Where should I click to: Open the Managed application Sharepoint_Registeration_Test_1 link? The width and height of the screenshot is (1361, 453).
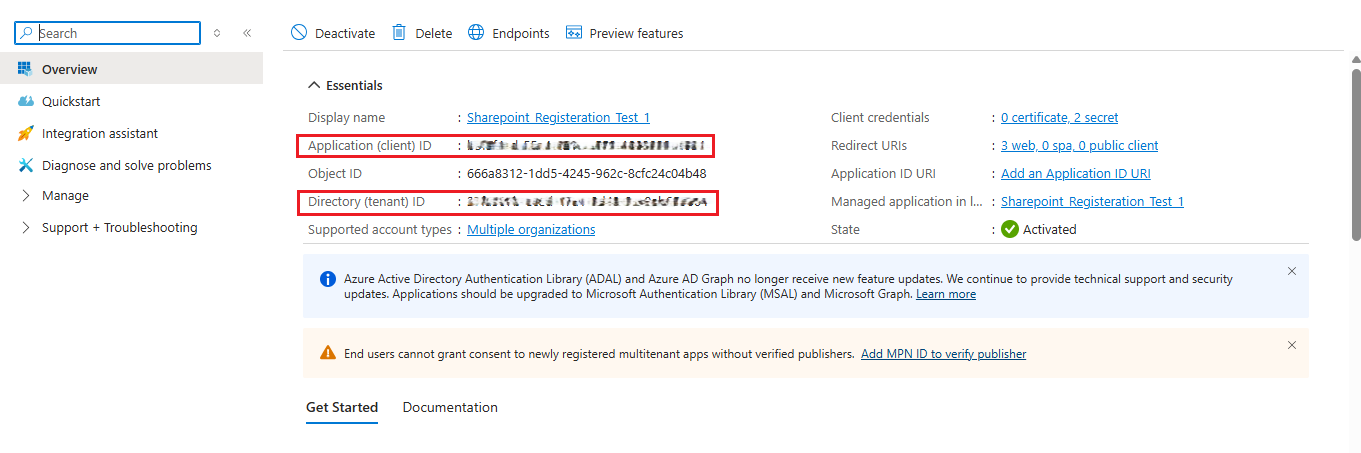coord(1092,201)
